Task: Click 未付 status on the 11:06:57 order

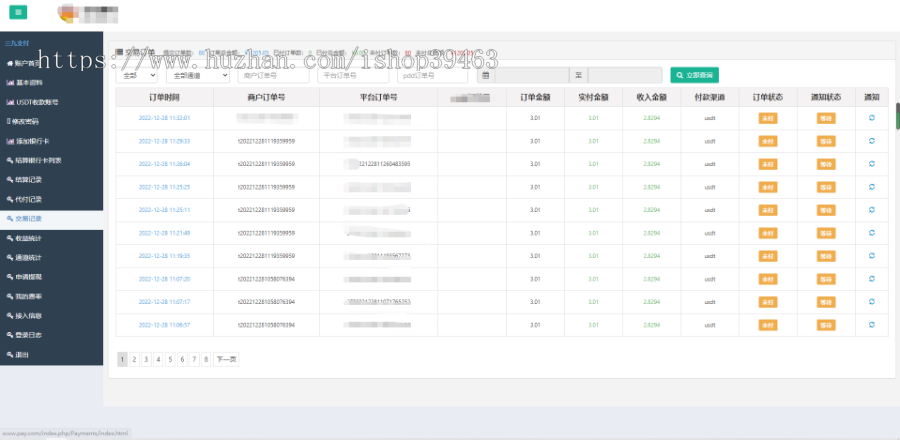Action: pyautogui.click(x=768, y=325)
